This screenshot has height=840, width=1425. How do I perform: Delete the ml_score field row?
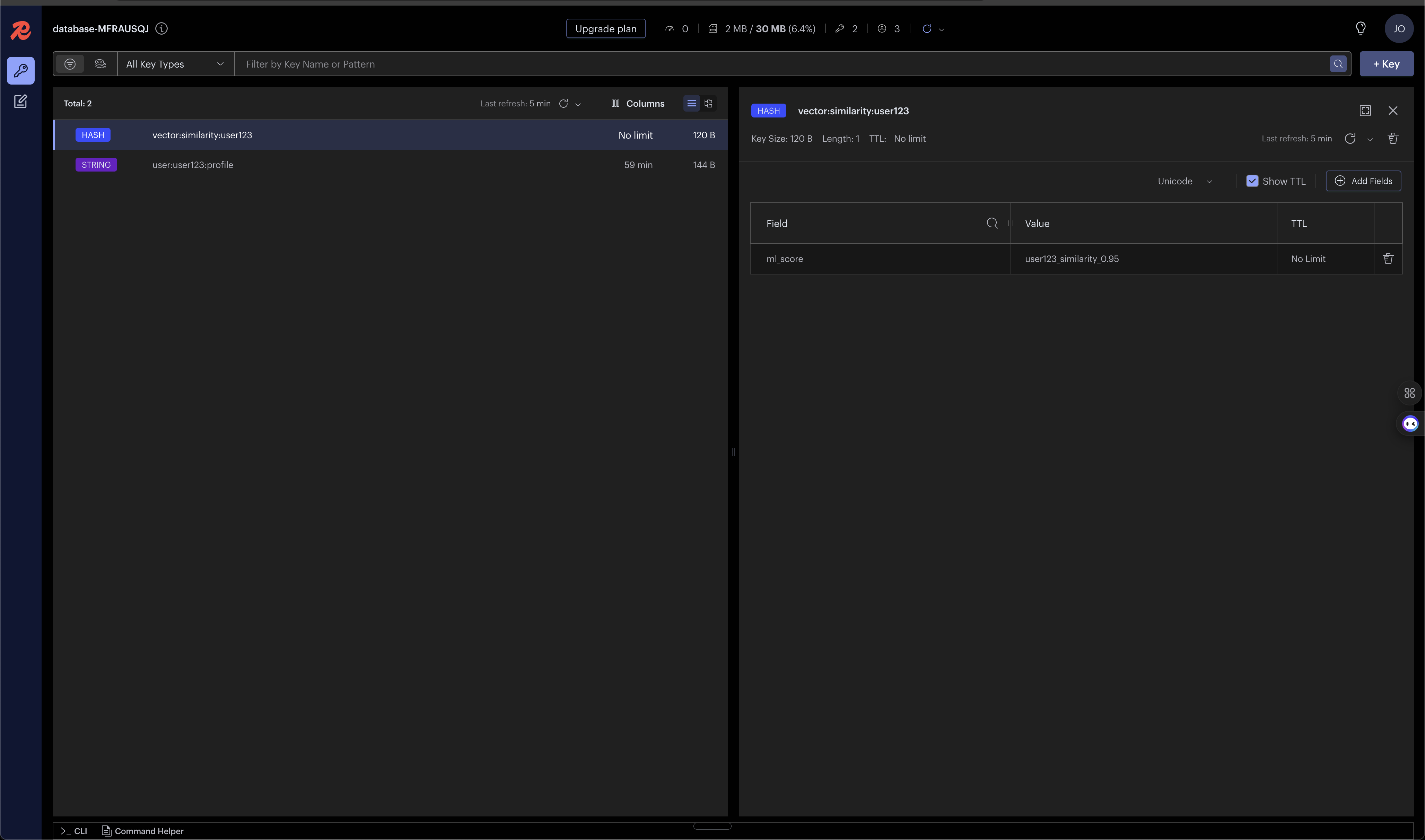[1388, 259]
